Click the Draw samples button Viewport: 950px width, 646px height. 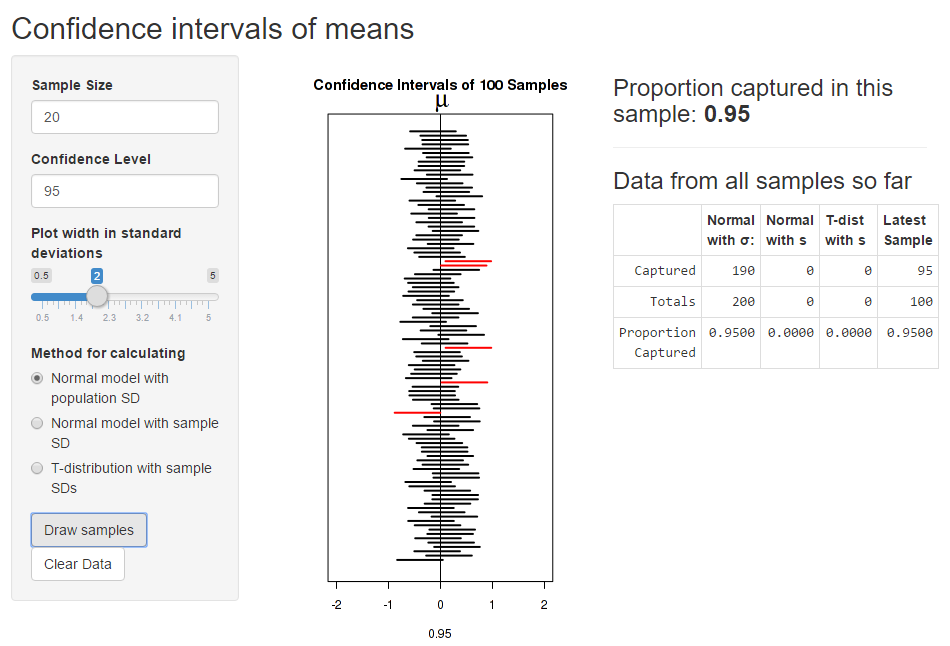coord(88,529)
